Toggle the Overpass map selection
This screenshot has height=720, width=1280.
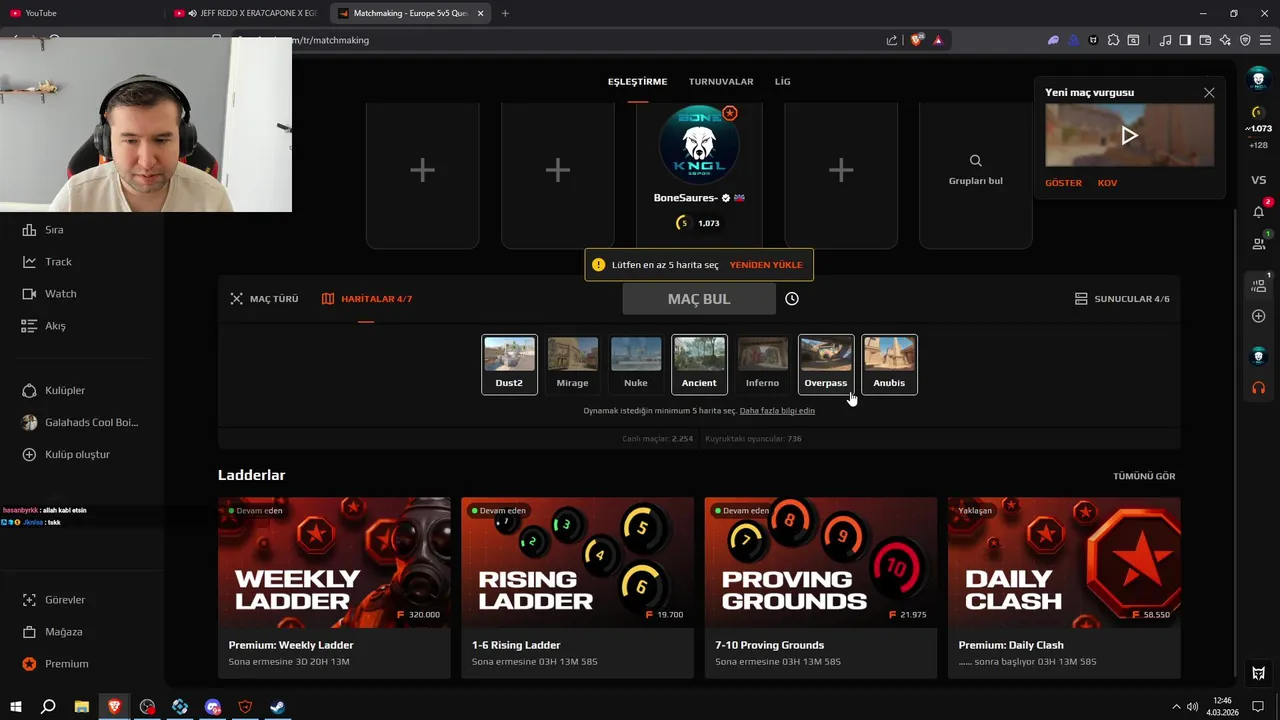tap(826, 364)
